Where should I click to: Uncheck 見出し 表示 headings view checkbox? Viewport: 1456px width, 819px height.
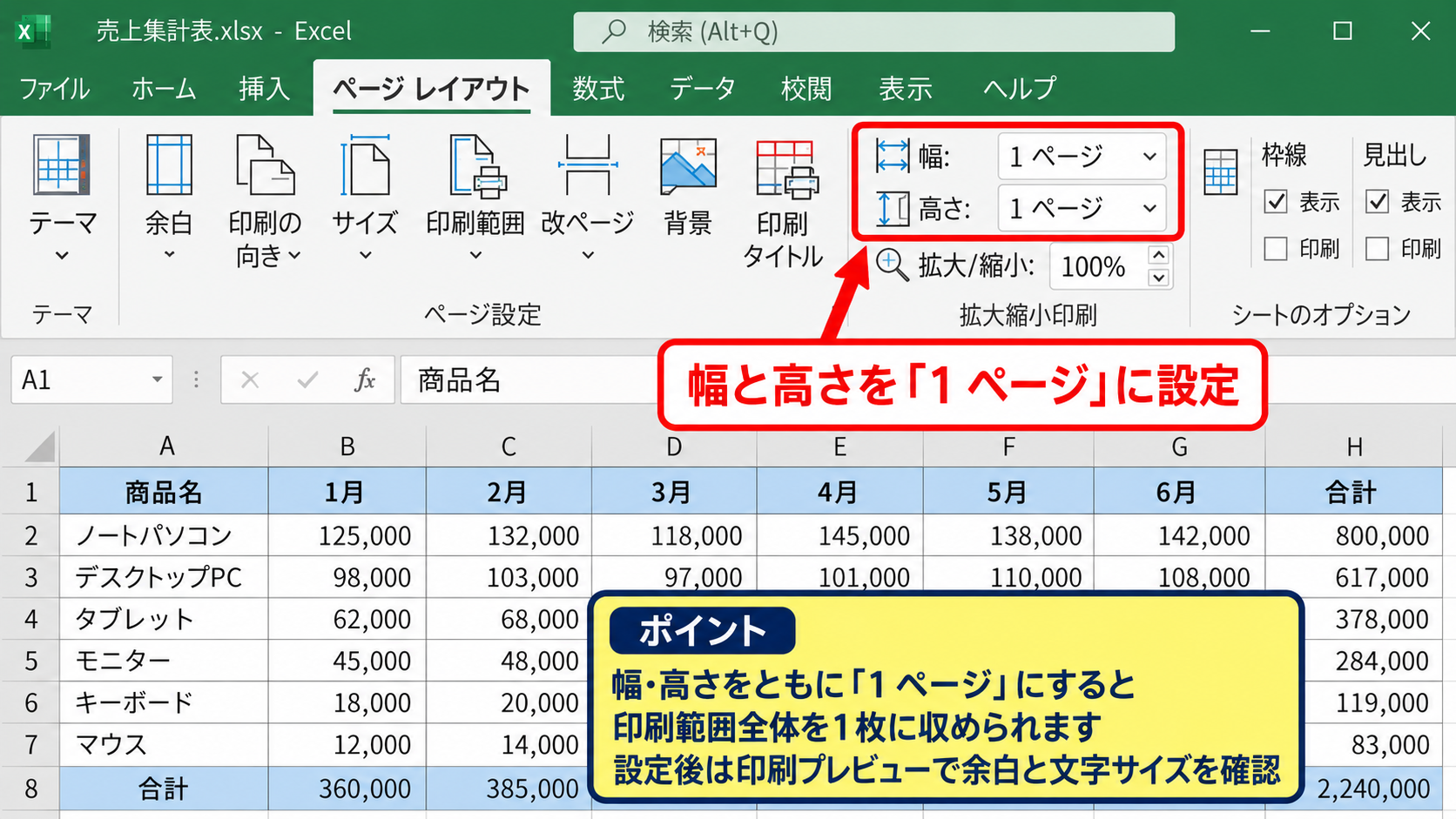point(1377,202)
